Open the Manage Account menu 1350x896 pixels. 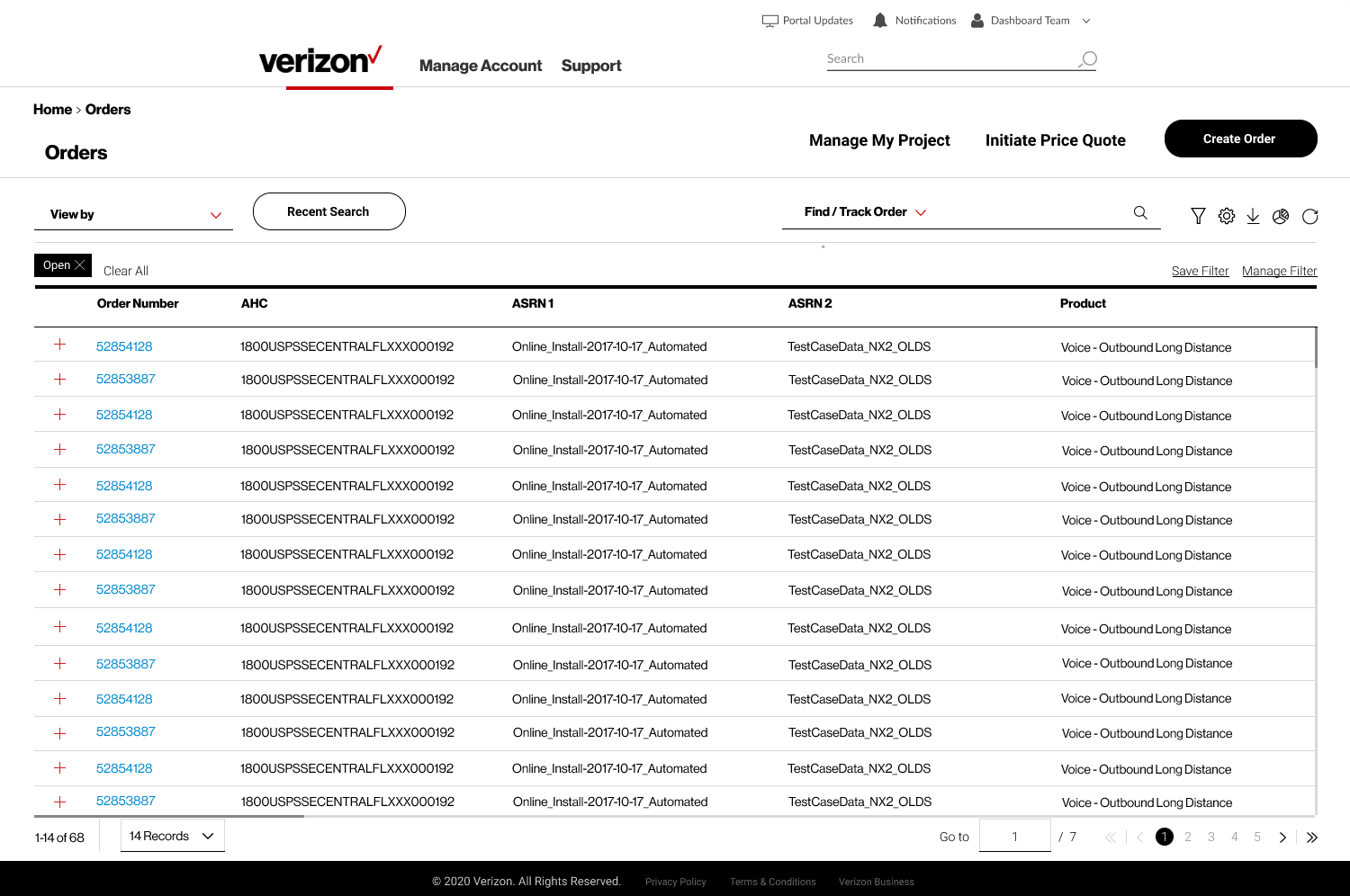point(481,66)
